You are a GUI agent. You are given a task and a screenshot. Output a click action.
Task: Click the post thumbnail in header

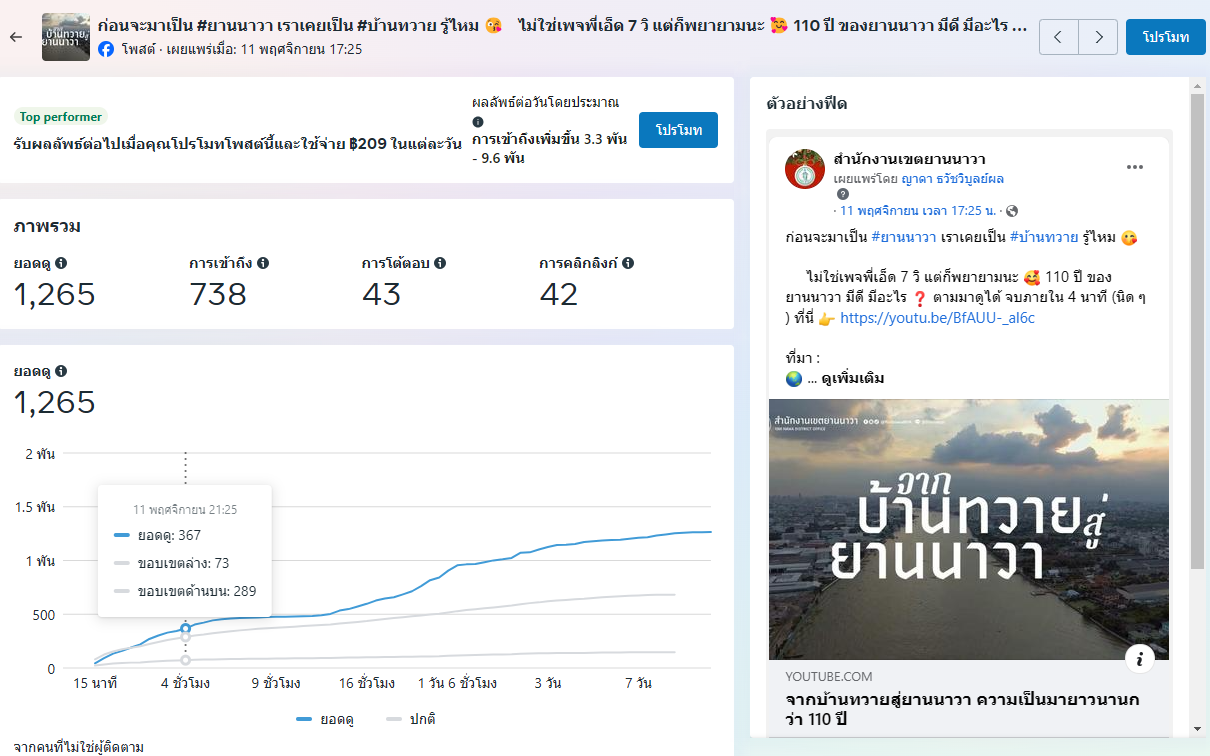66,37
